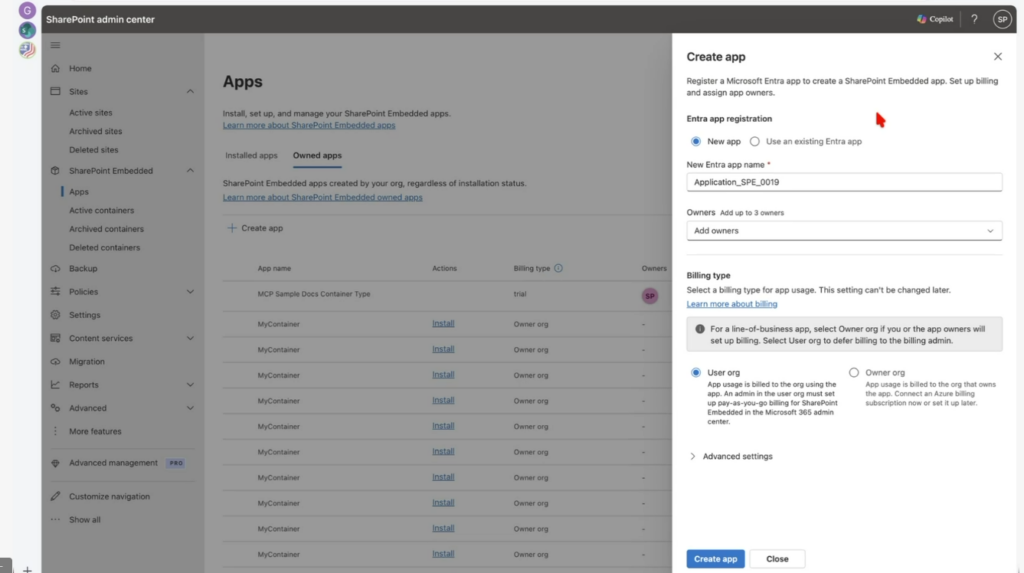Screen dimensions: 1024x573
Task: Open Learn more about billing link
Action: (731, 304)
